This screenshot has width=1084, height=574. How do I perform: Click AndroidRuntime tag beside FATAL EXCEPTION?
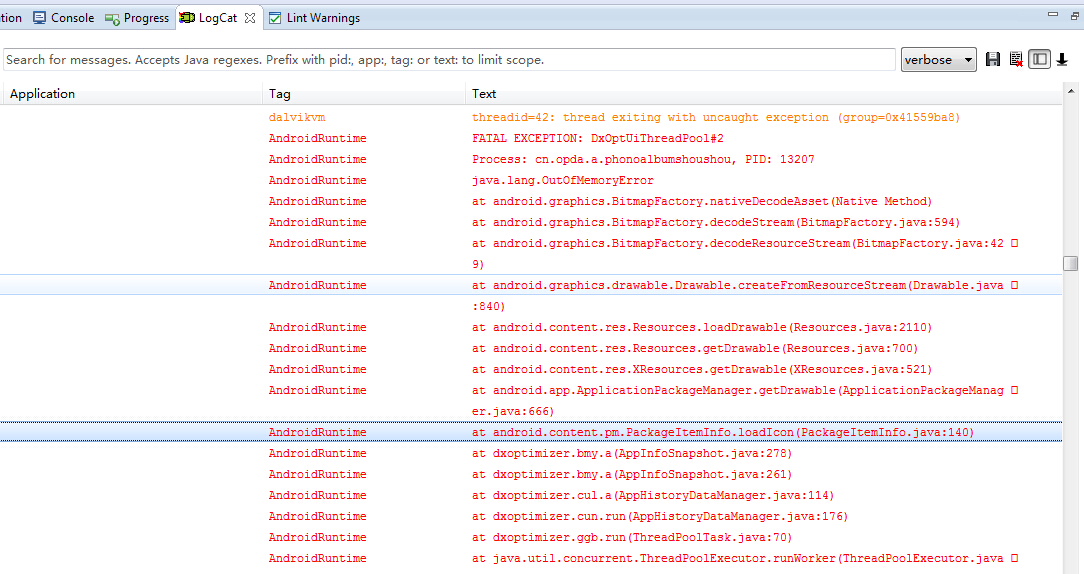point(317,138)
